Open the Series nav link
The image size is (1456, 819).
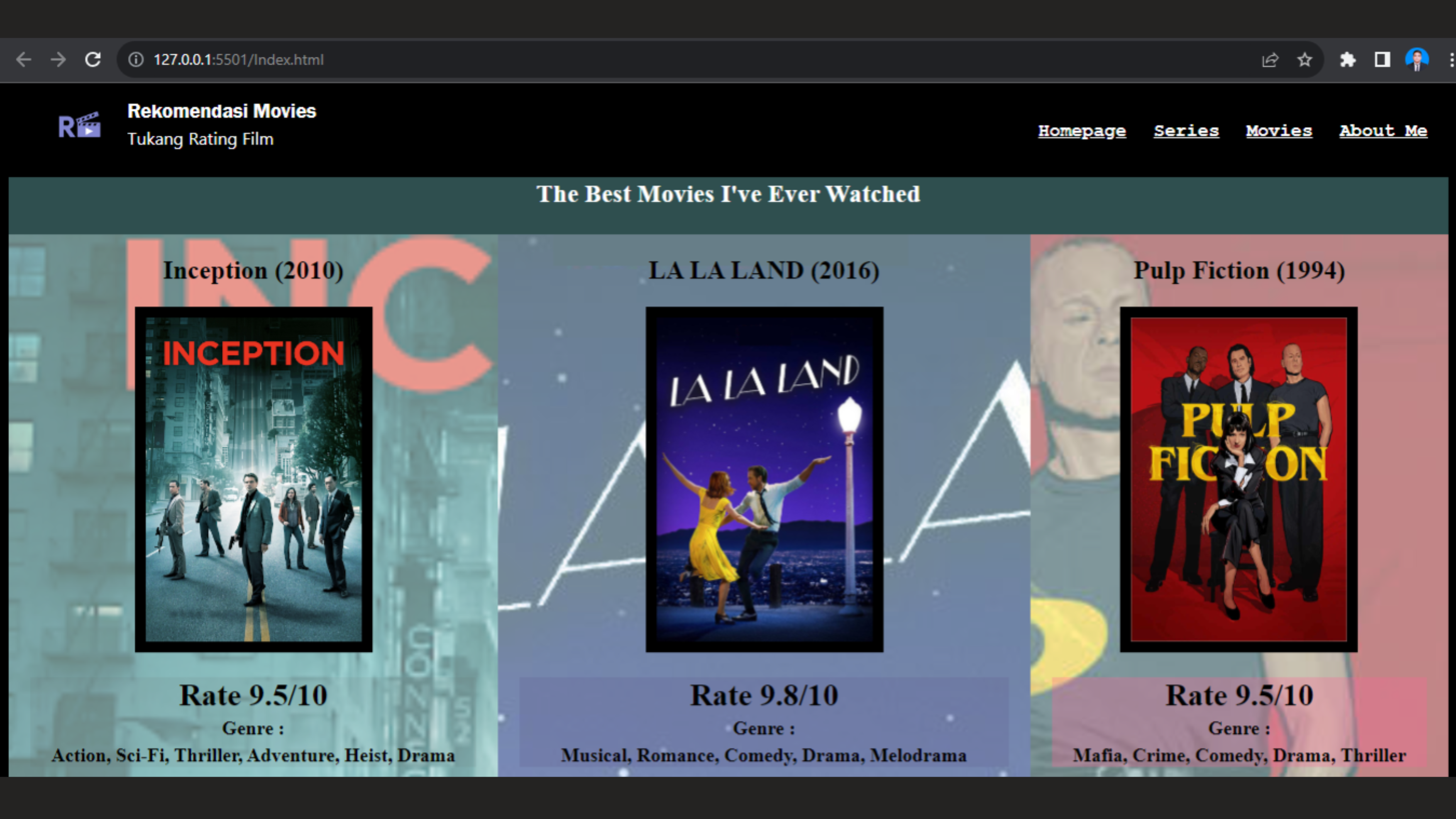(1186, 131)
